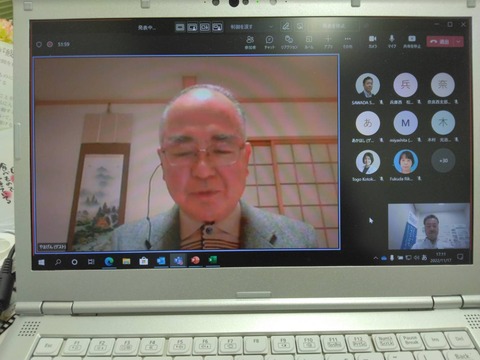Image resolution: width=480 pixels, height=360 pixels.
Task: Show the +30 overflow participants
Action: coord(443,161)
